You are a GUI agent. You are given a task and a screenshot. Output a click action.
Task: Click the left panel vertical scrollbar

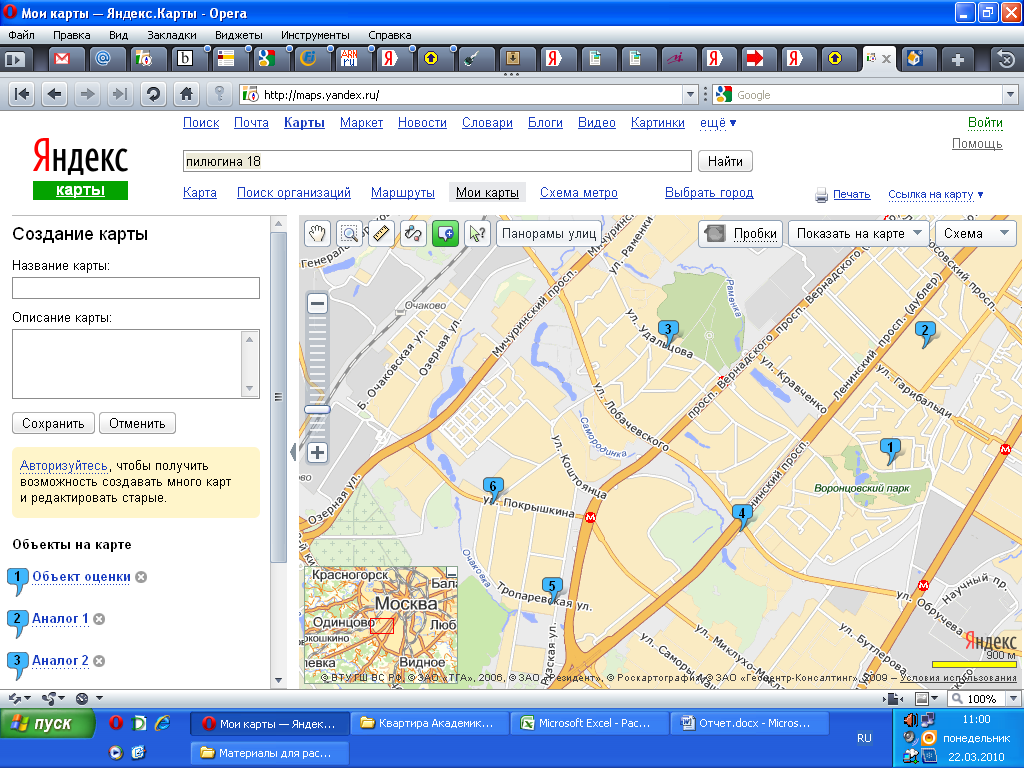(x=278, y=397)
